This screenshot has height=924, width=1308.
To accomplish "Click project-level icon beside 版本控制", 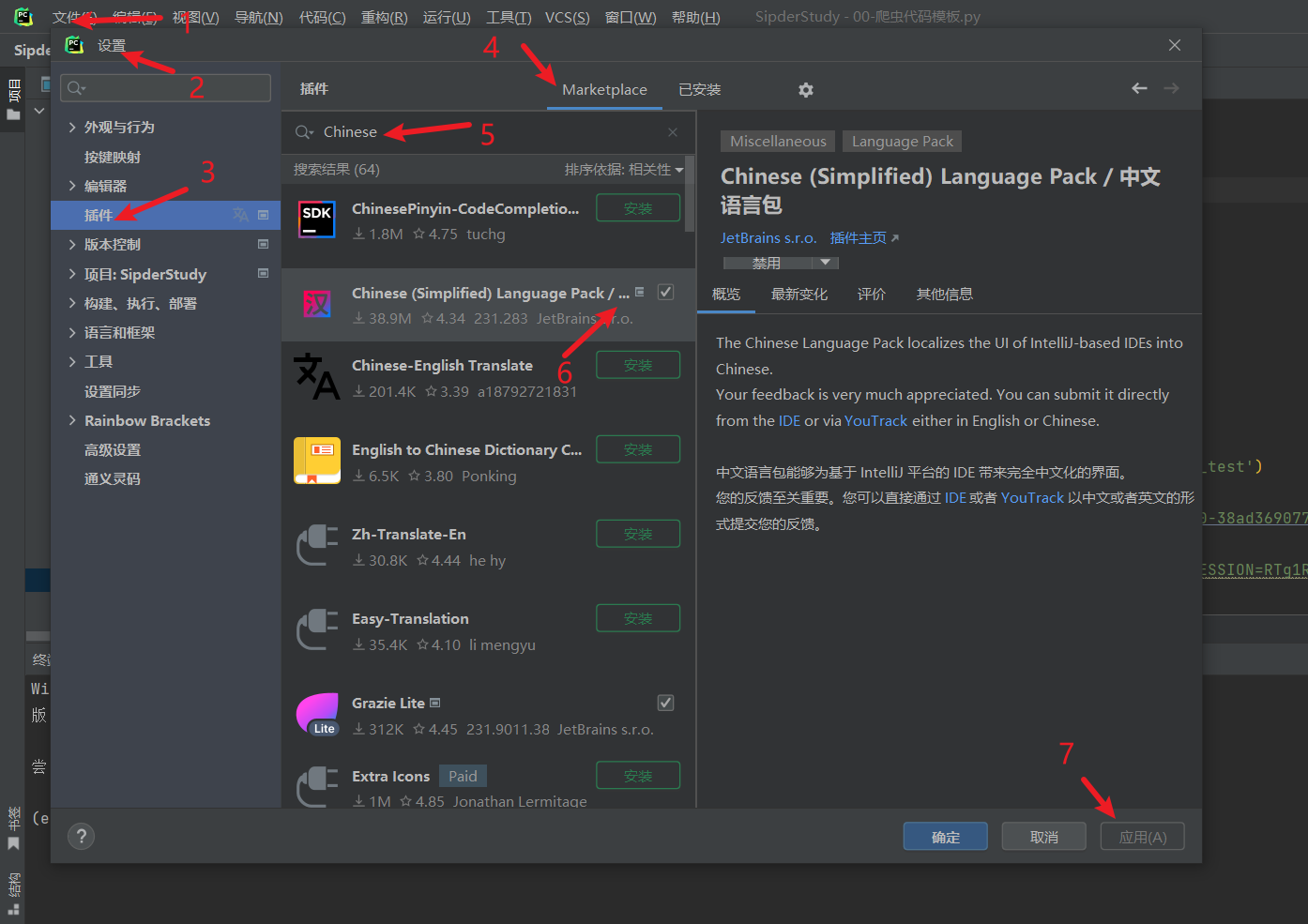I will pyautogui.click(x=263, y=244).
